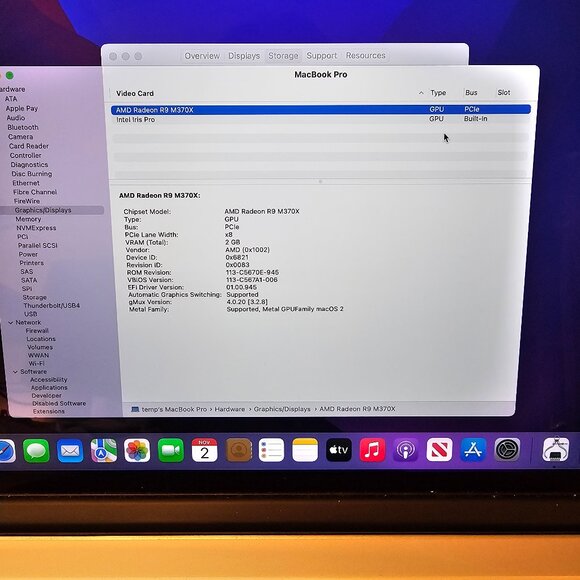580x580 pixels.
Task: Select Card Reader in sidebar
Action: point(28,146)
